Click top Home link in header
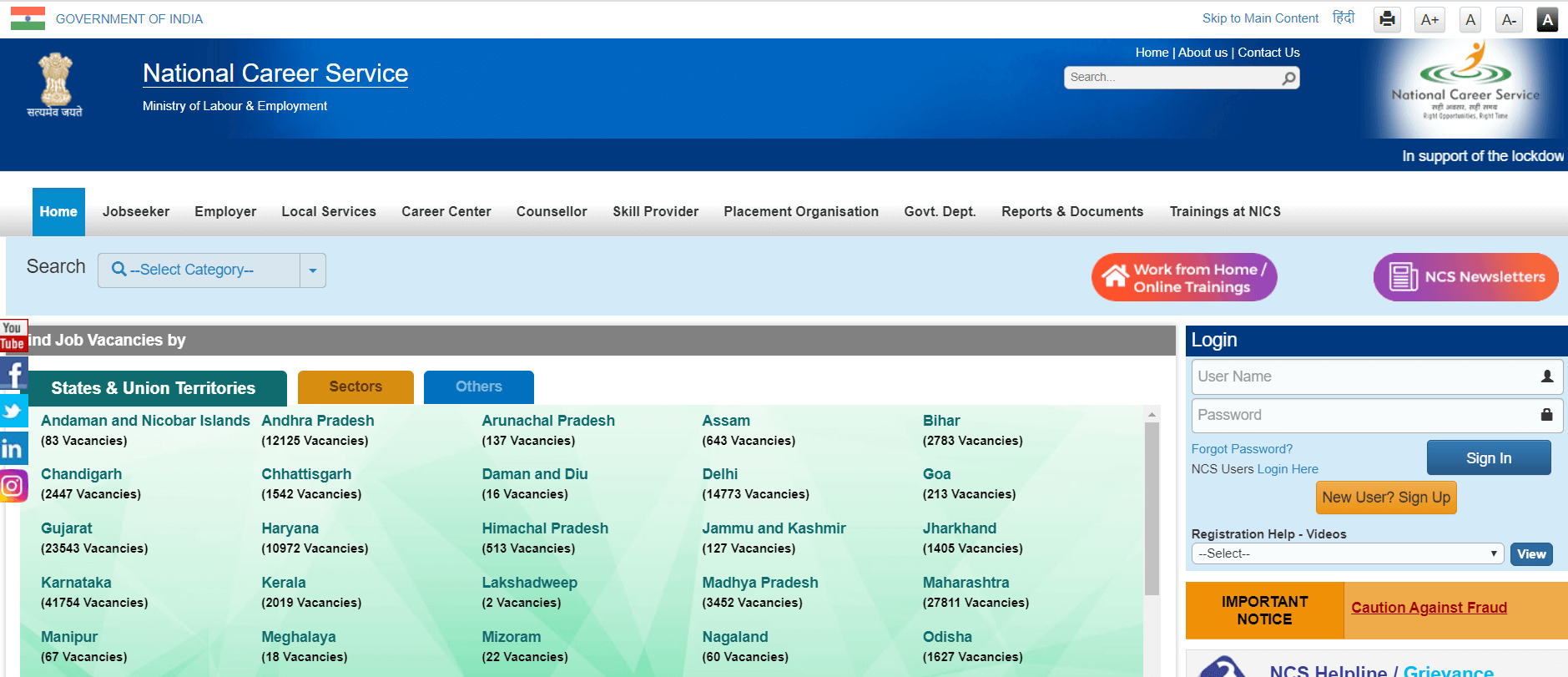Screen dimensions: 1568x677 click(x=1152, y=53)
